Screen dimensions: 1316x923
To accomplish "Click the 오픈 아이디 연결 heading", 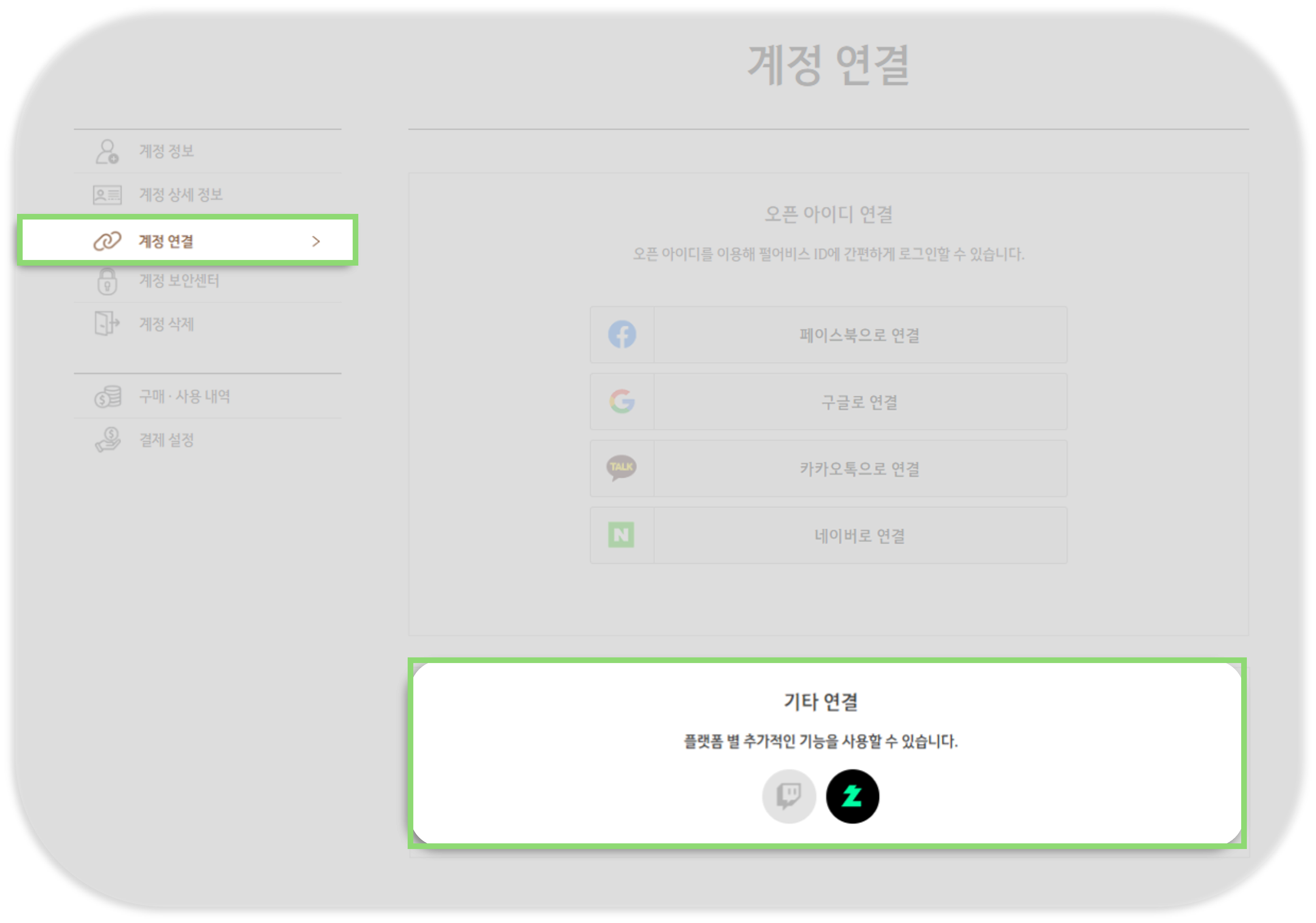I will [828, 214].
